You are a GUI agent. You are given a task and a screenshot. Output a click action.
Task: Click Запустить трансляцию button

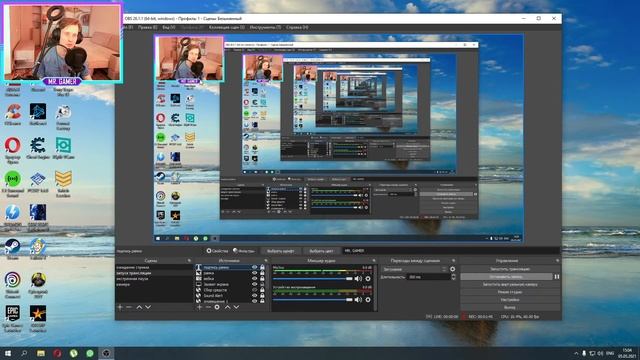[x=510, y=269]
